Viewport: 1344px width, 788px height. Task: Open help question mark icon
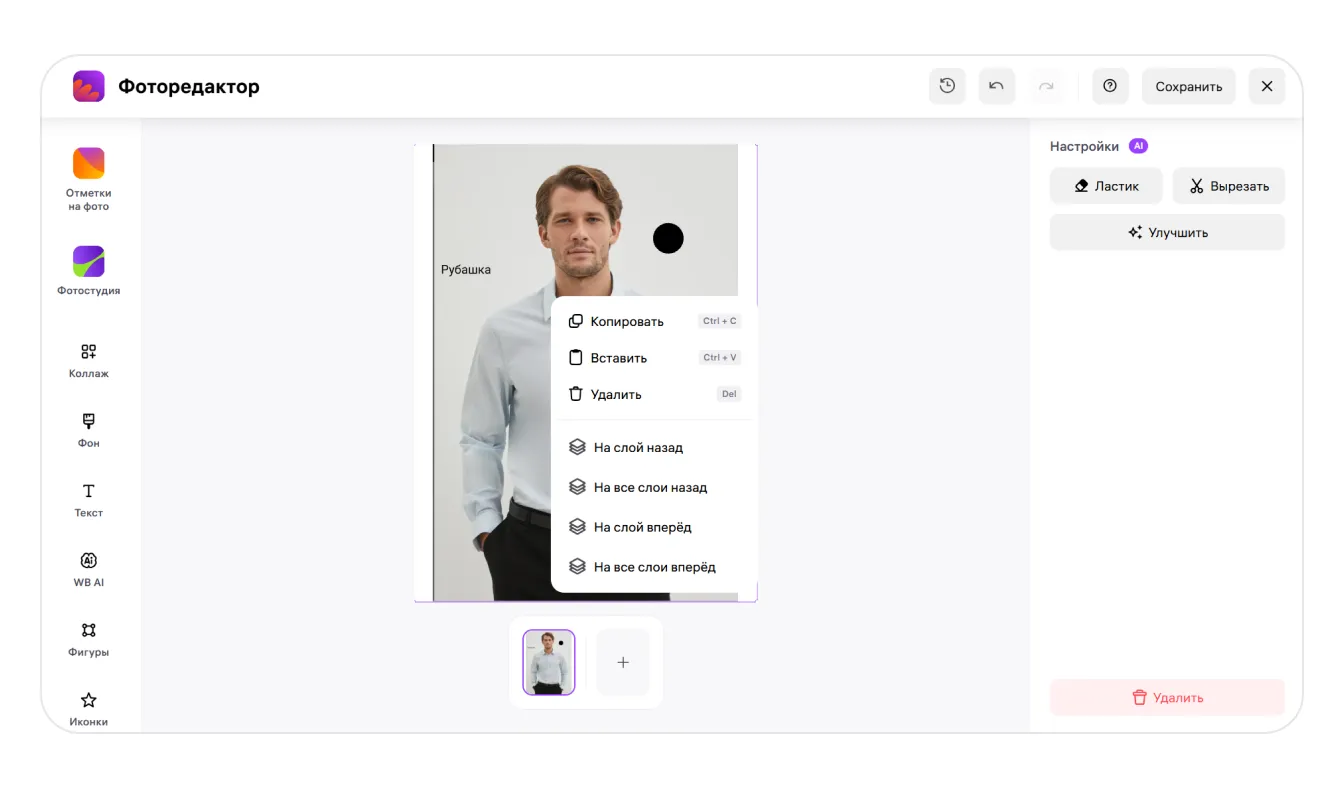click(x=1110, y=86)
